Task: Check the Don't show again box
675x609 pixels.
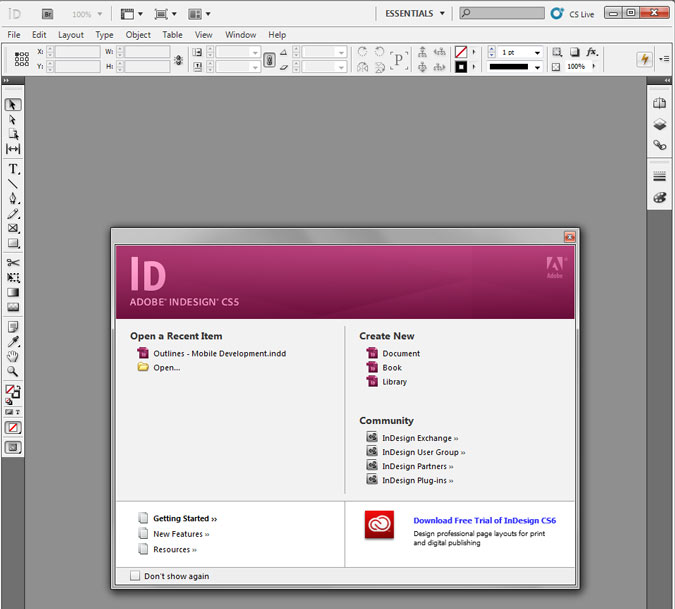Action: [135, 576]
